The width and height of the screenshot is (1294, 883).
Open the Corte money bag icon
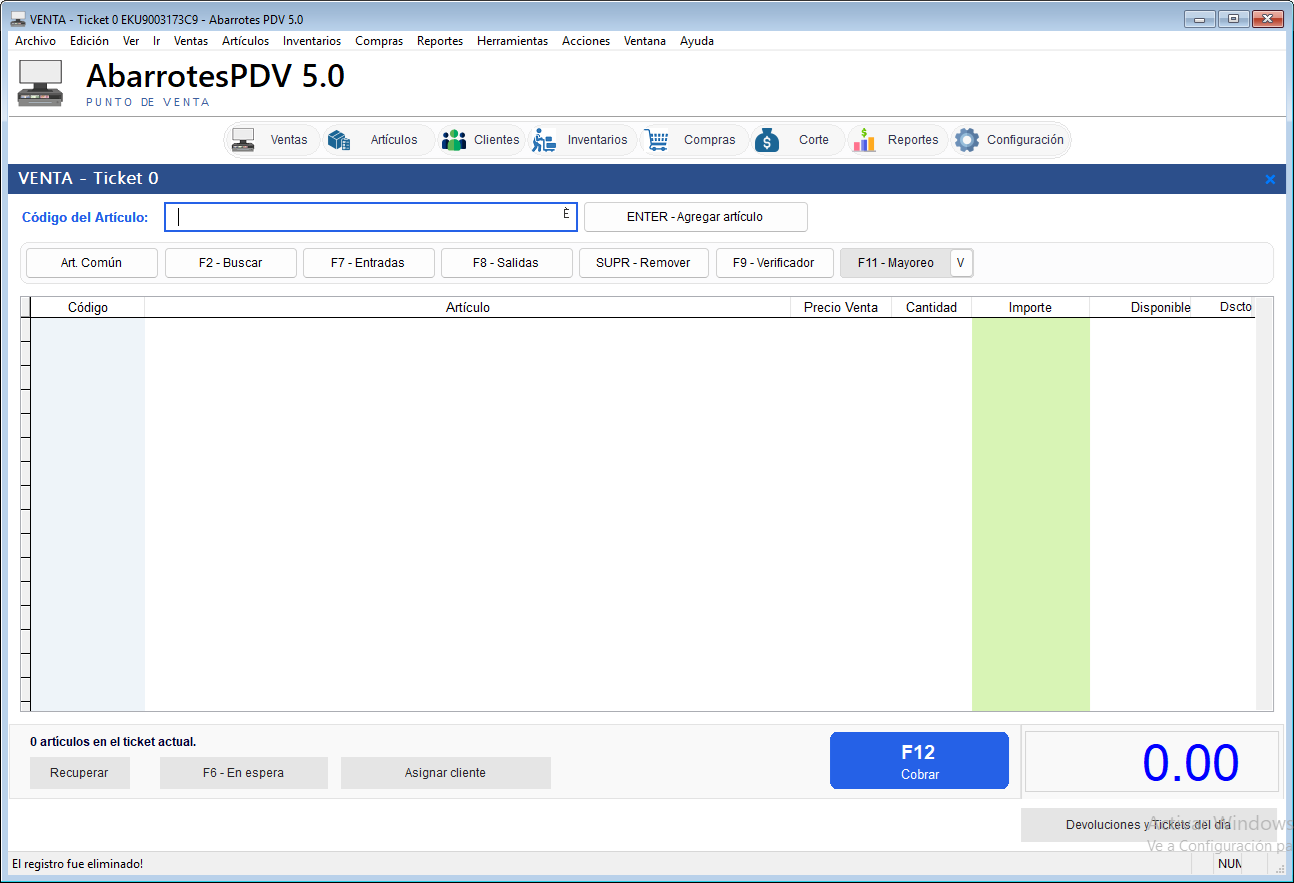coord(767,140)
